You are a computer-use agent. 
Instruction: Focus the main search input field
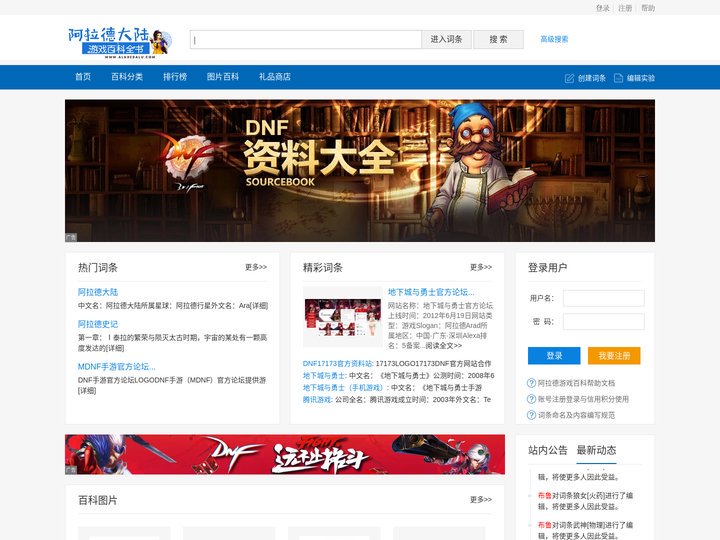point(306,39)
